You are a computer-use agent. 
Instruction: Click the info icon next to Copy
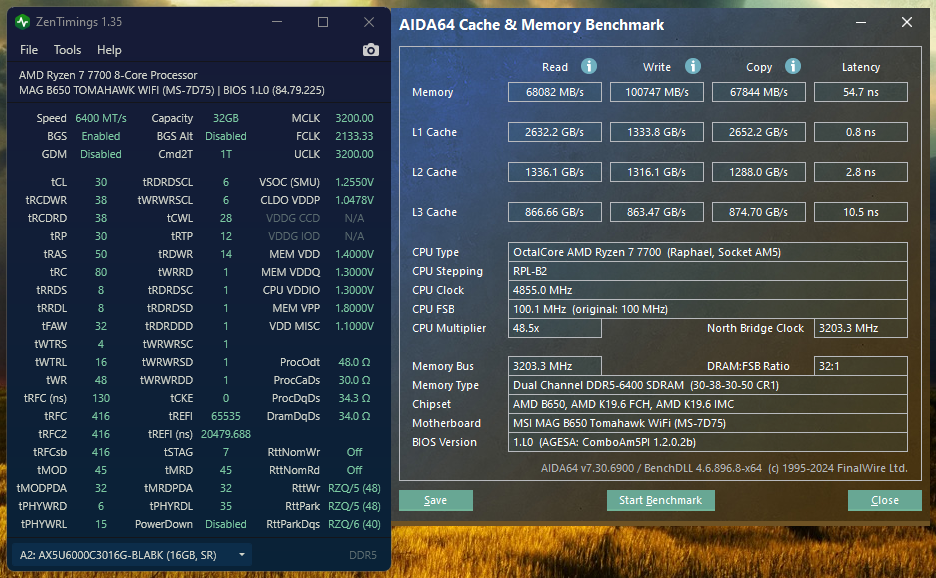[x=793, y=66]
